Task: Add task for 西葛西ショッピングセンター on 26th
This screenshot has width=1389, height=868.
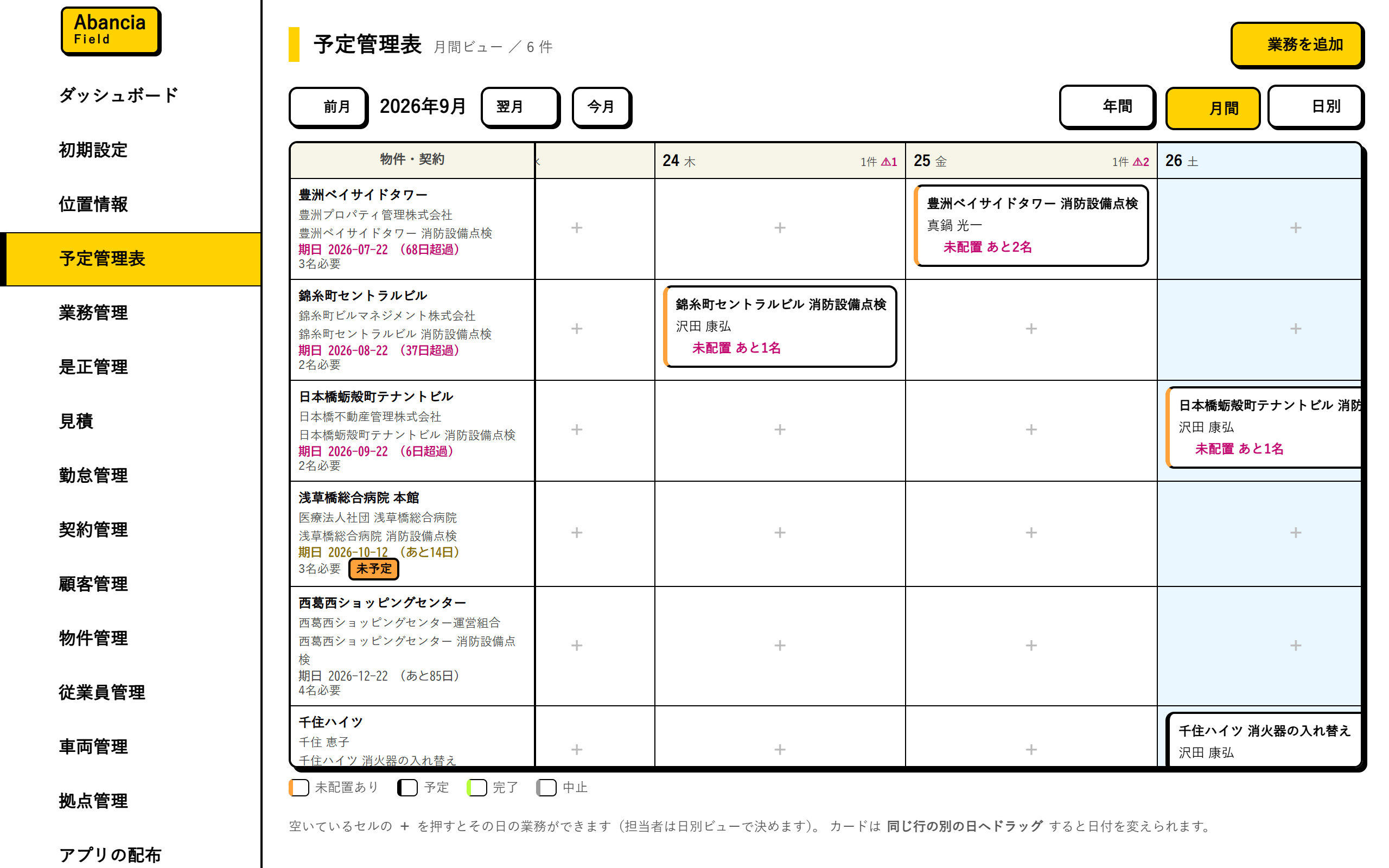Action: pyautogui.click(x=1295, y=646)
